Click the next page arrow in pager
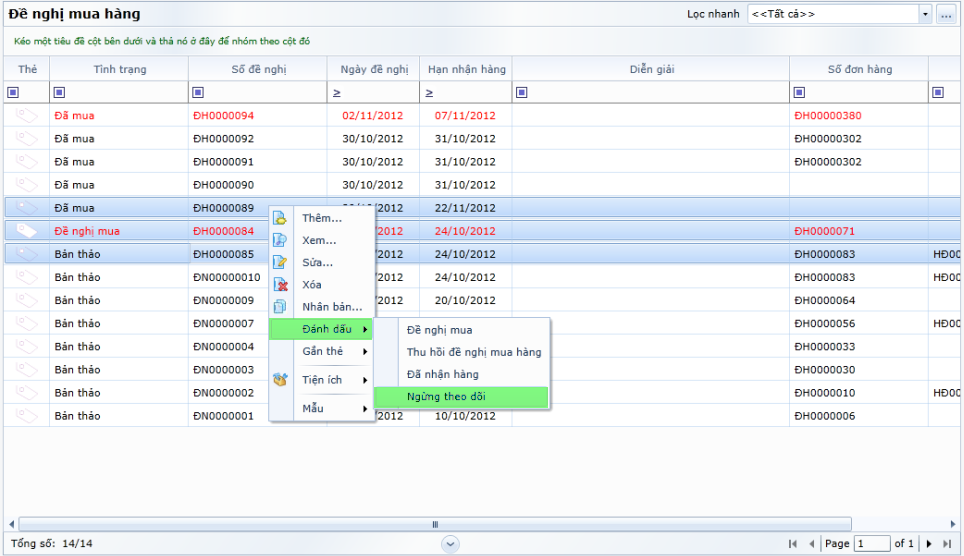The image size is (964, 556). coord(929,544)
